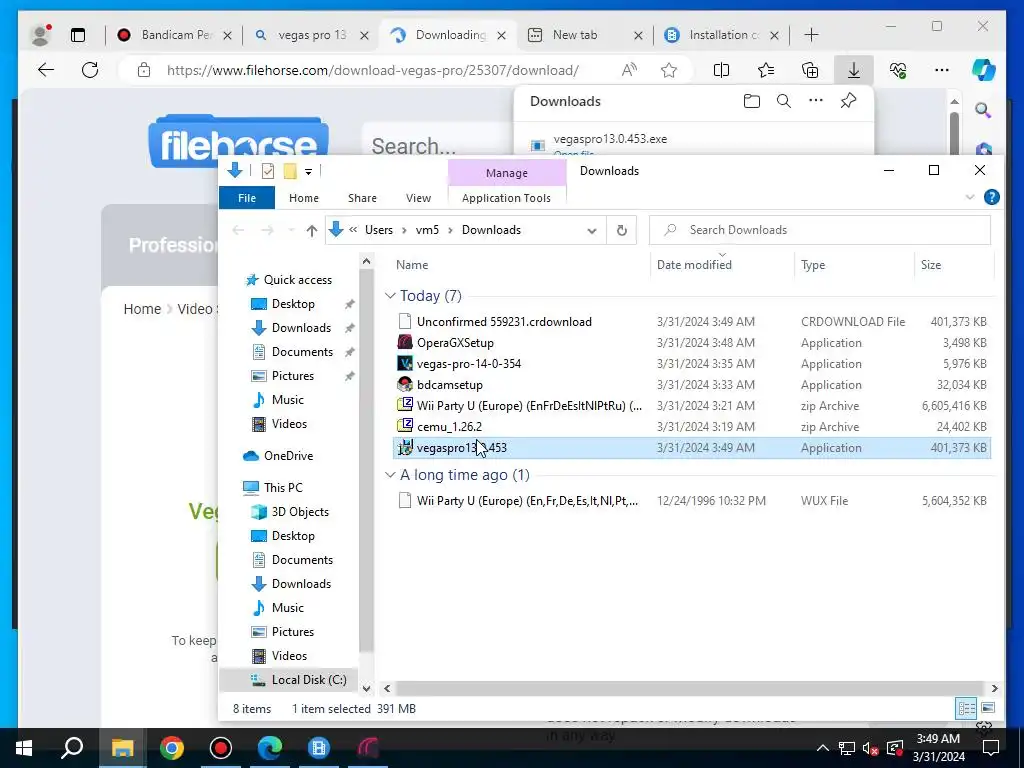
Task: Open Edge browser essentials heart icon
Action: point(898,70)
